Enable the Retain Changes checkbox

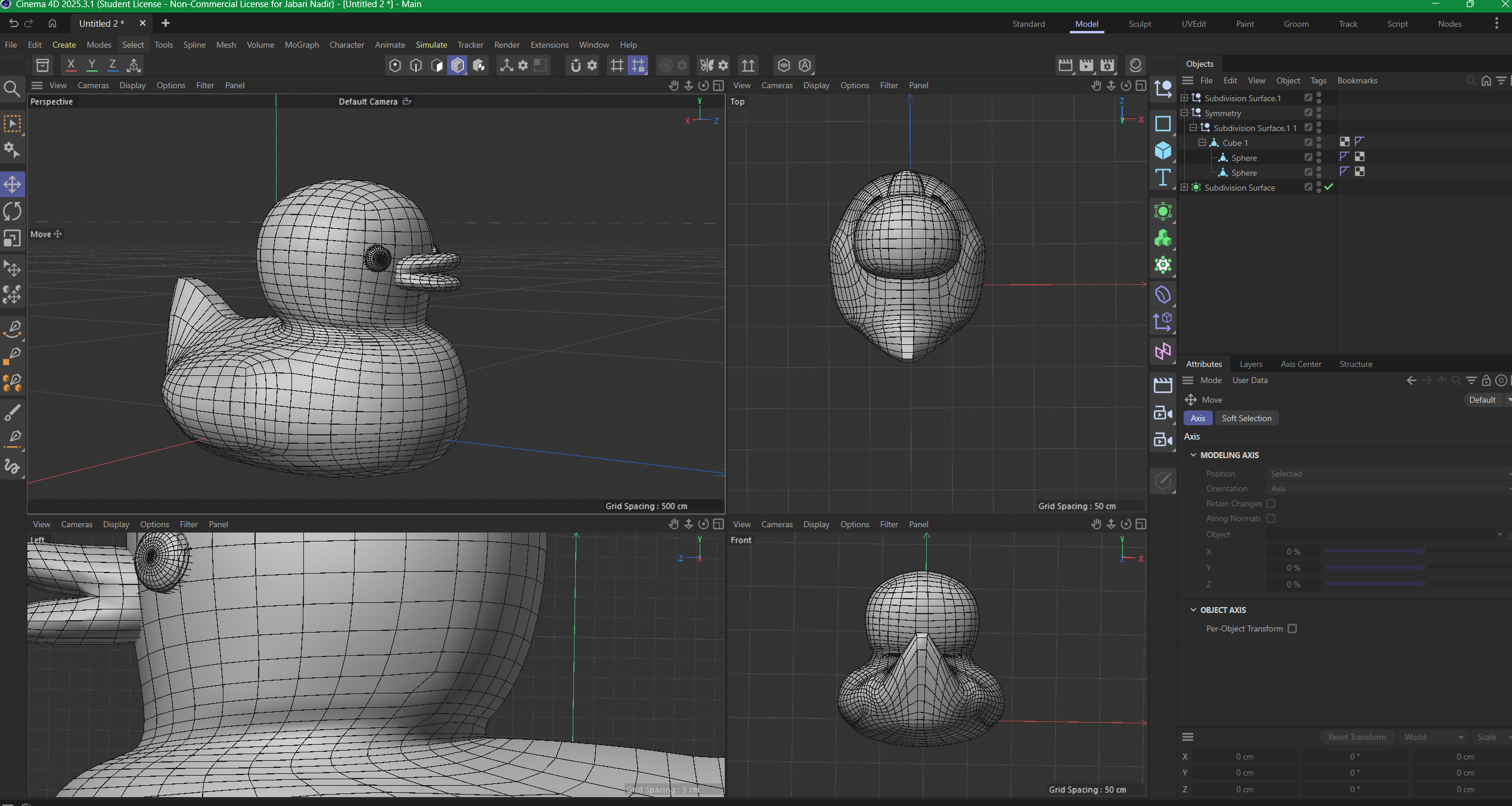[1271, 503]
